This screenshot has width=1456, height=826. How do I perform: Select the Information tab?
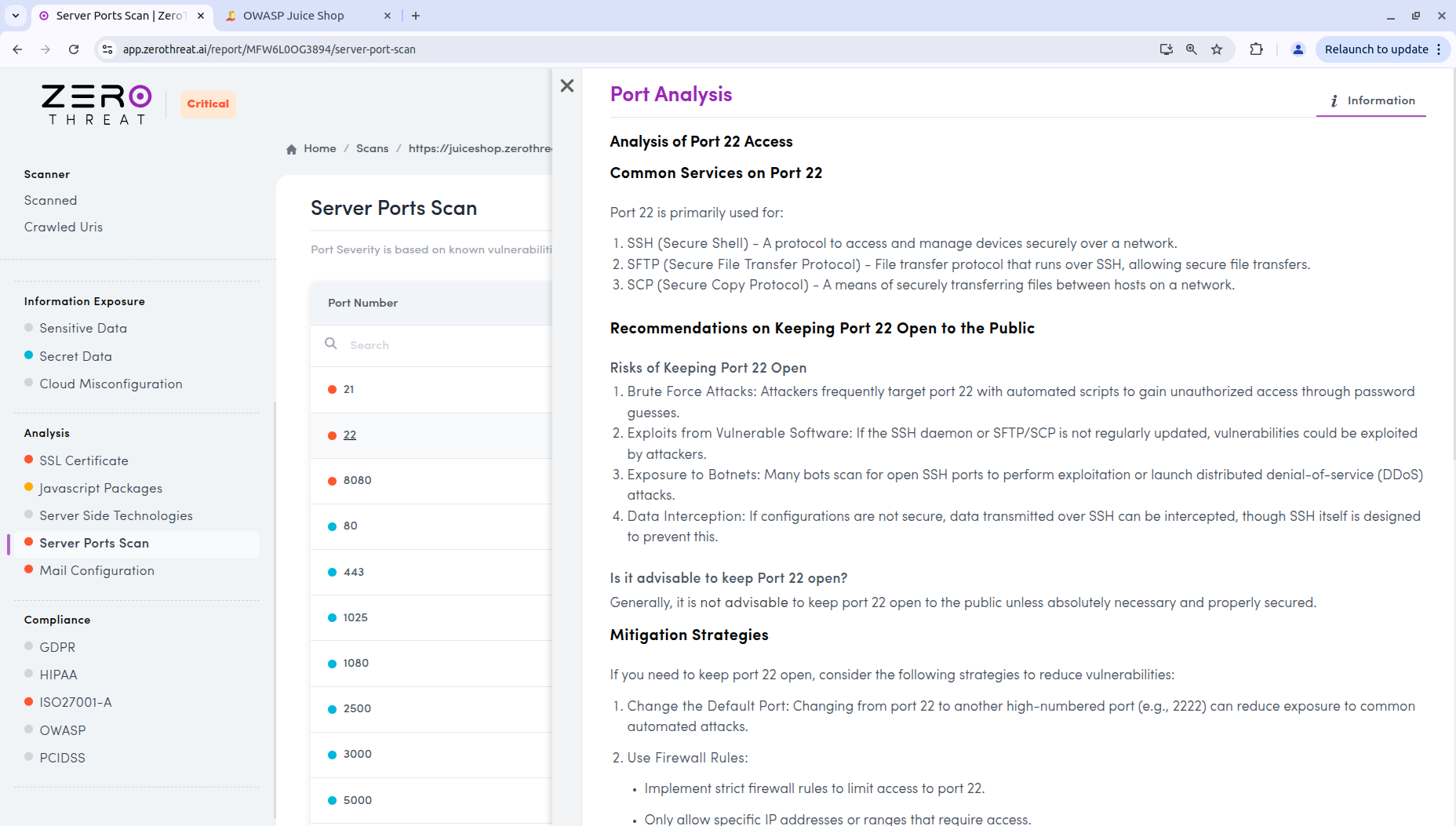point(1371,100)
